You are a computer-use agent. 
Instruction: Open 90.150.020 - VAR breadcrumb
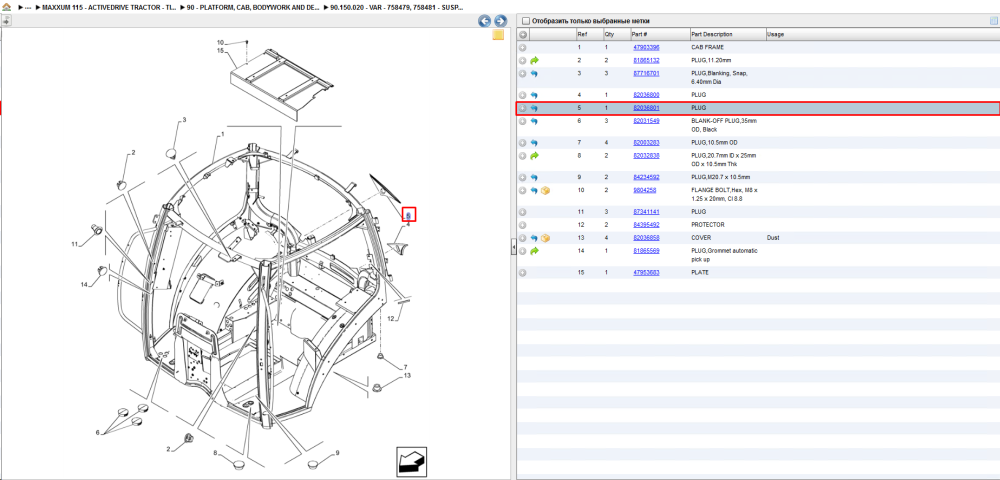[x=396, y=7]
